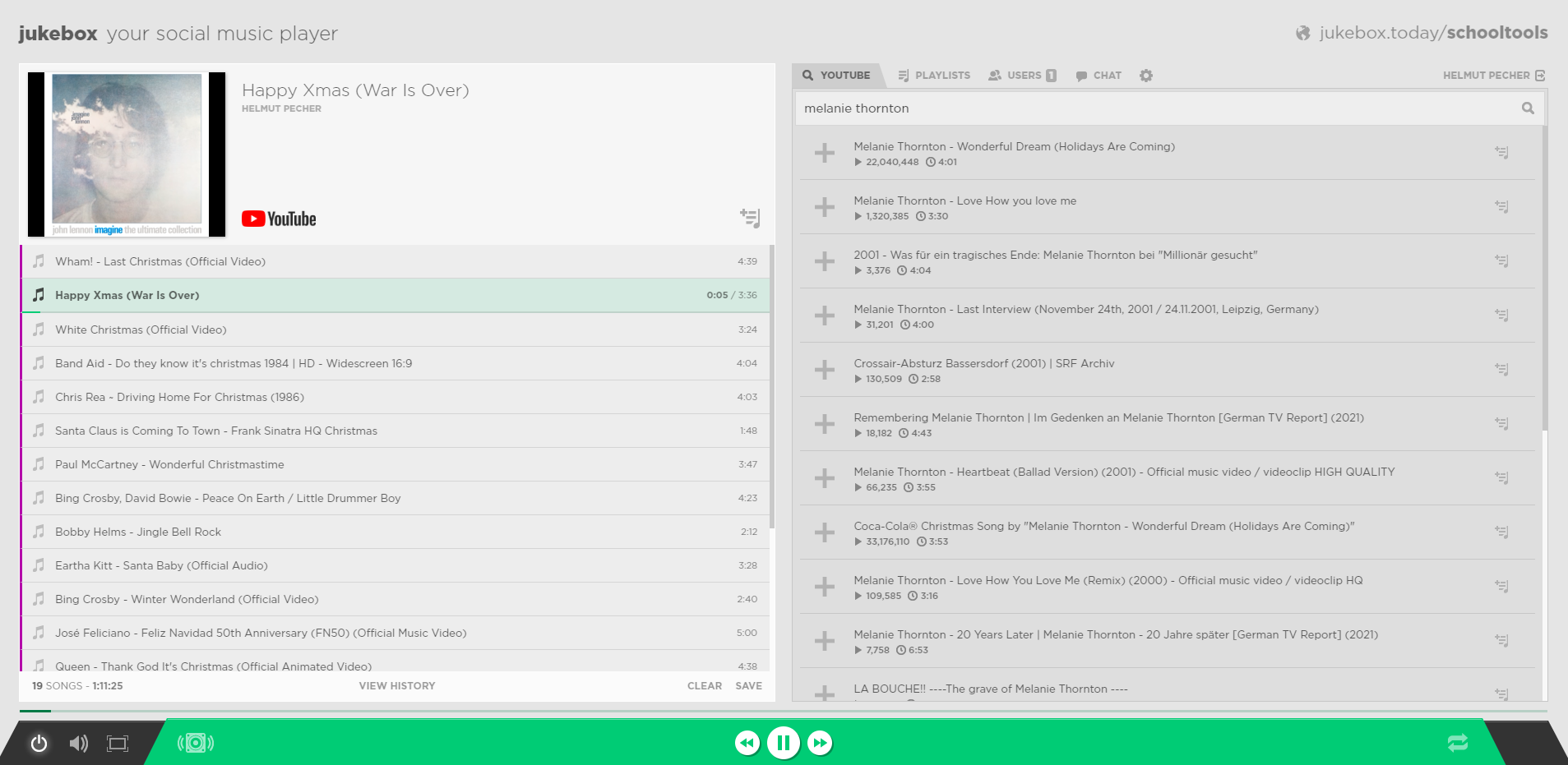Viewport: 1568px width, 765px height.
Task: Enable repeat mode
Action: pos(1457,742)
